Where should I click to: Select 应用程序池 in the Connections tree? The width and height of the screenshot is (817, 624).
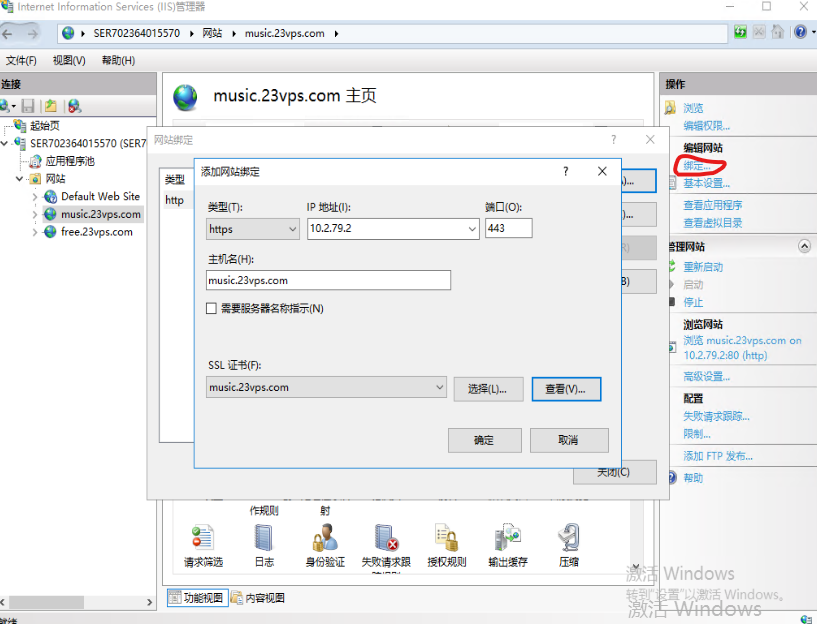pos(70,161)
